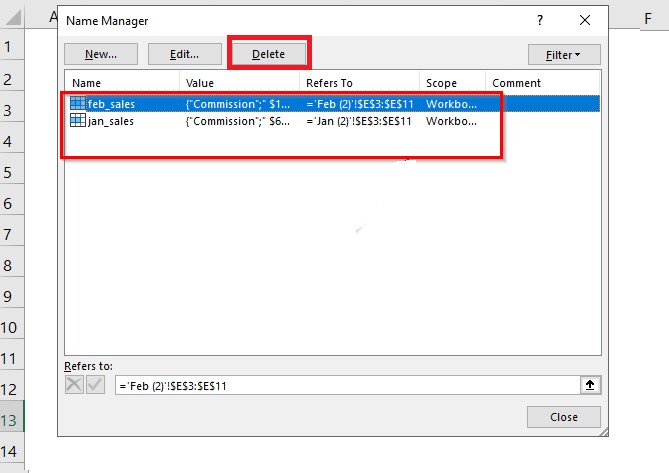Select worksheet row header 1
This screenshot has height=473, width=669.
pos(12,46)
